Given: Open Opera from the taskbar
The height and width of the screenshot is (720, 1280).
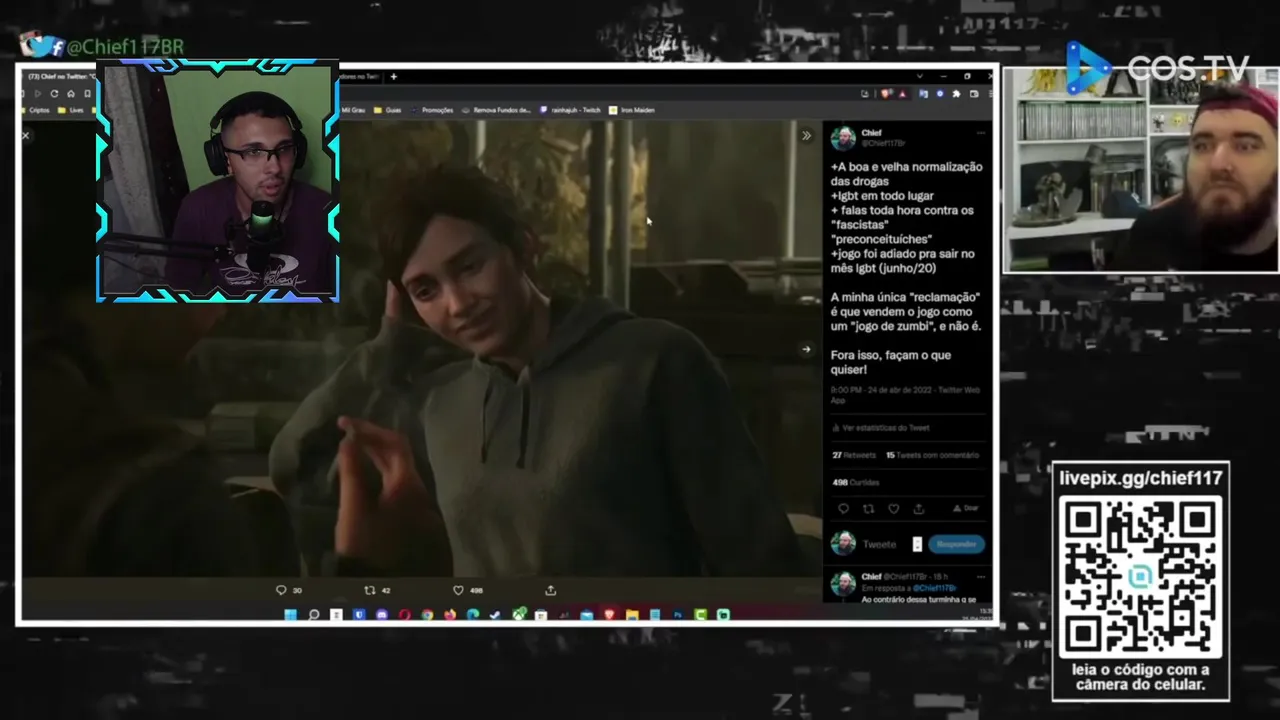Looking at the screenshot, I should point(405,615).
